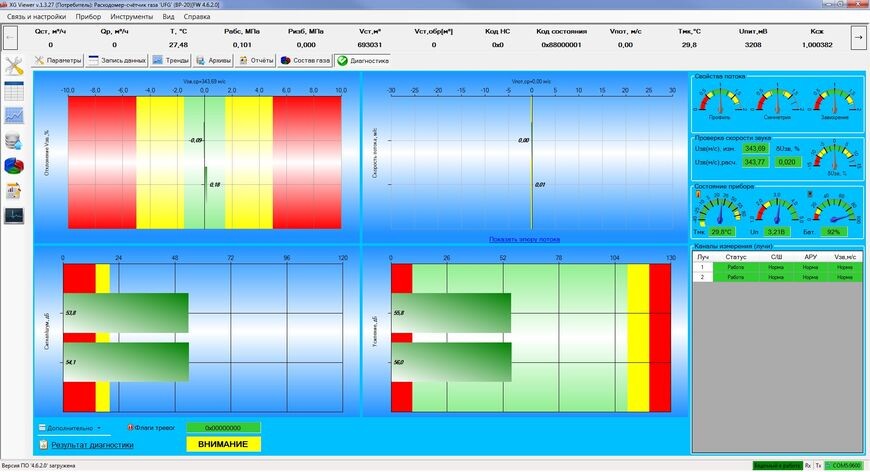The image size is (870, 472).
Task: Open the reports sidebar icon
Action: coord(14,190)
